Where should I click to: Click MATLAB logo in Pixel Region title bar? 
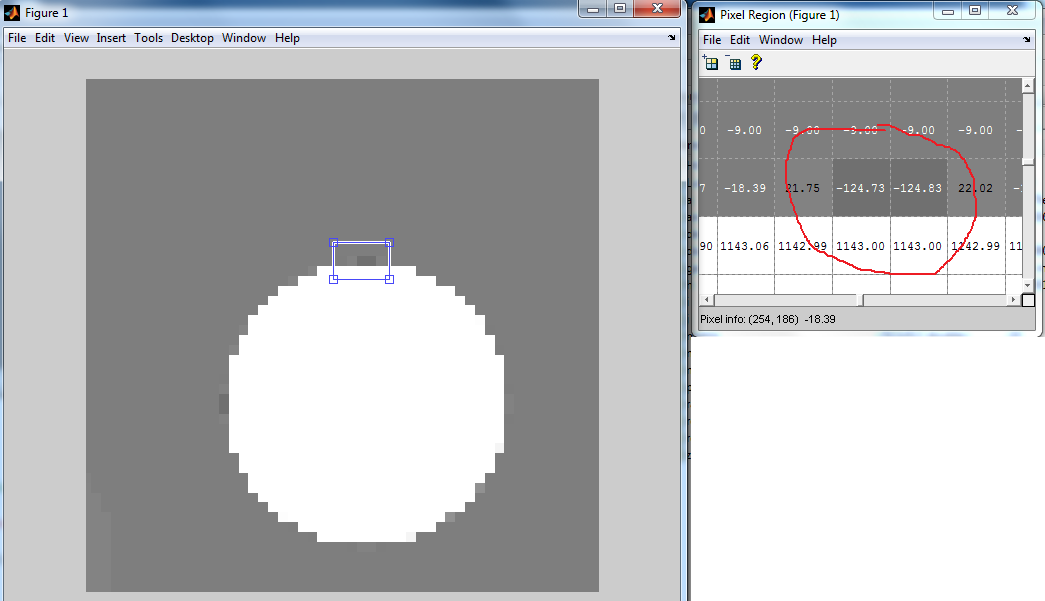pyautogui.click(x=708, y=15)
